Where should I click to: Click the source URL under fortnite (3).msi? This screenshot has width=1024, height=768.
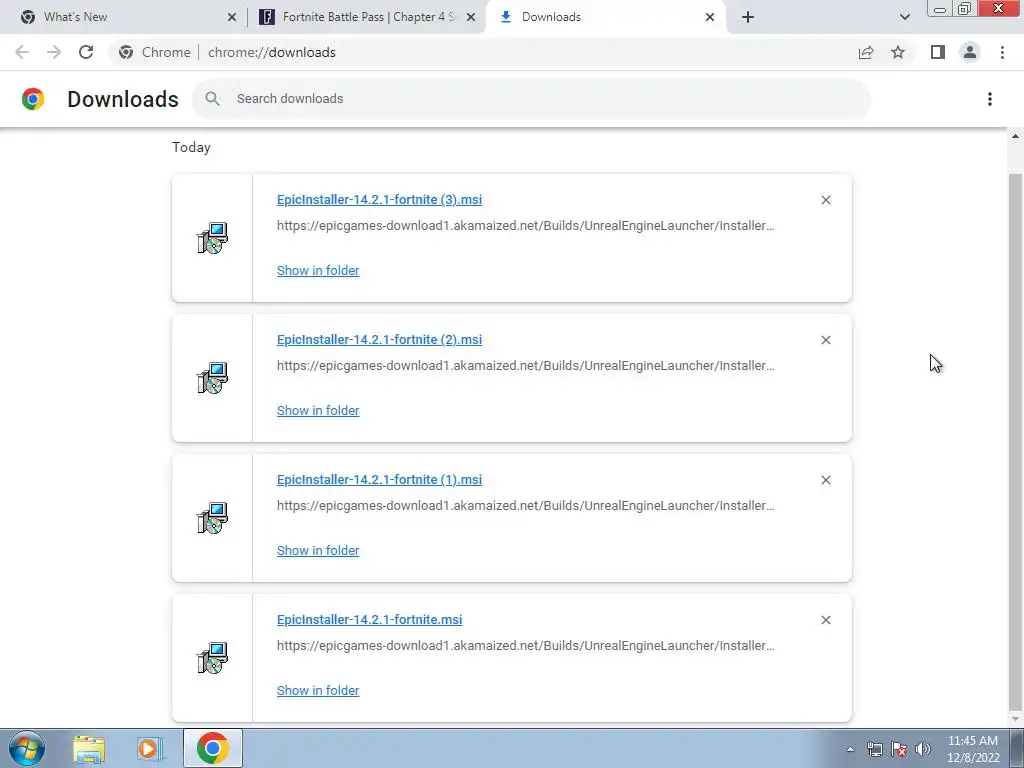[525, 226]
